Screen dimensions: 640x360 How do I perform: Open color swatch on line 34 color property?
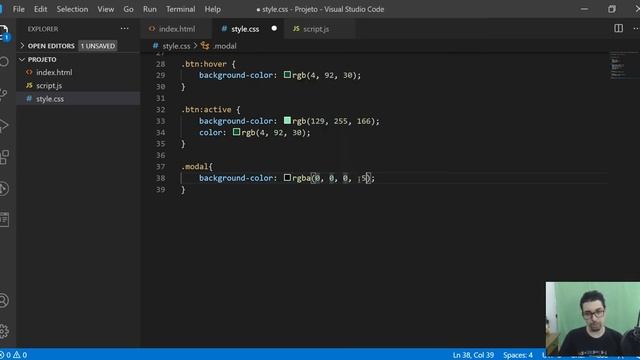click(x=236, y=132)
